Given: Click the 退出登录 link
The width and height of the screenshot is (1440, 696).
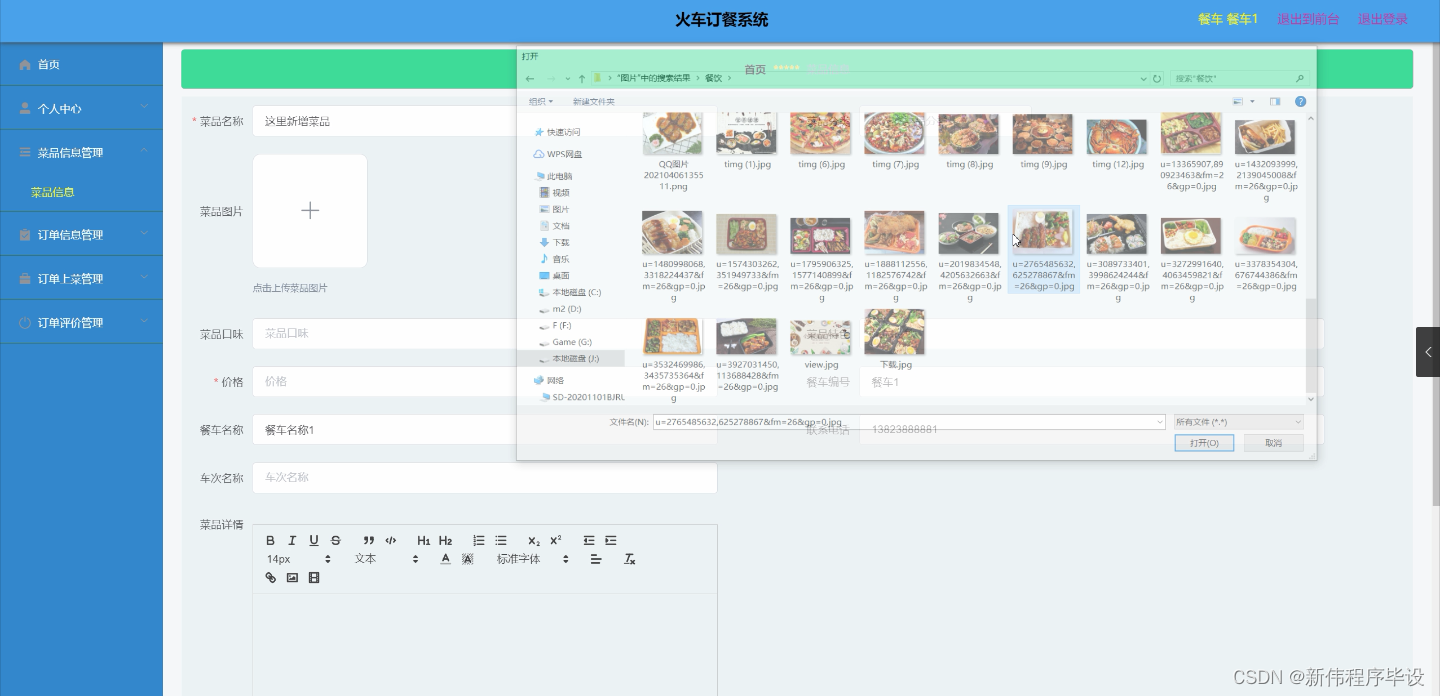Looking at the screenshot, I should (1383, 19).
